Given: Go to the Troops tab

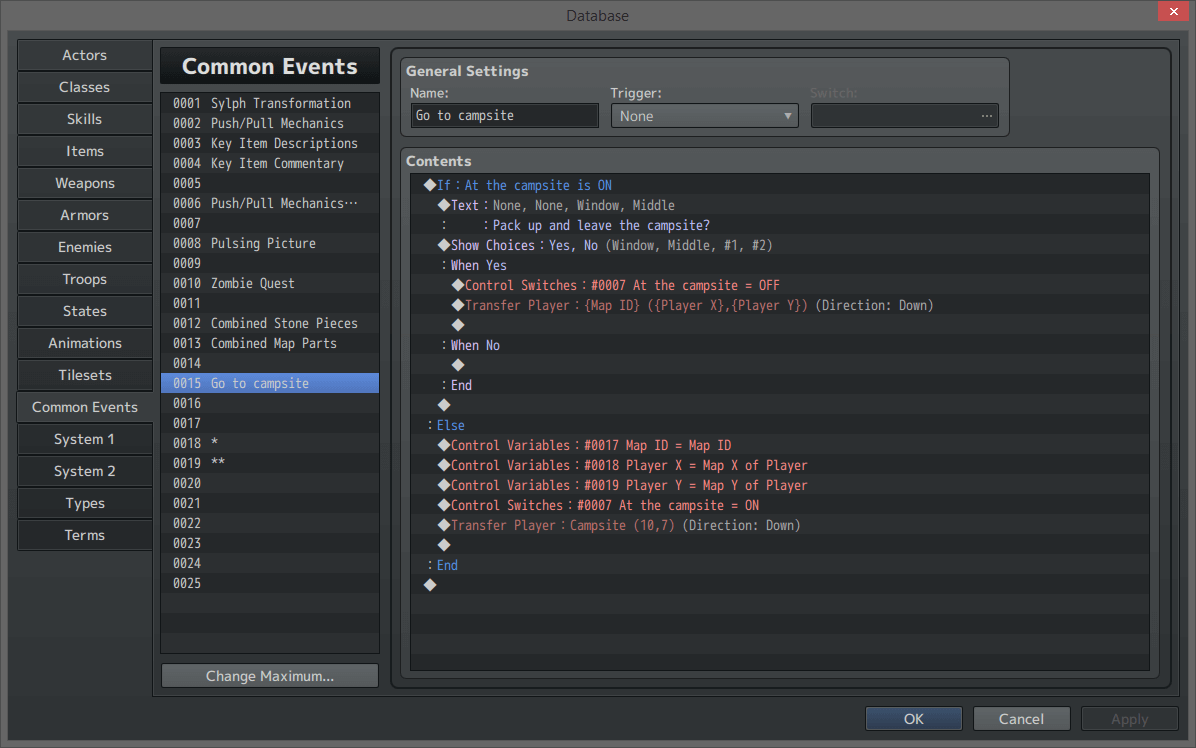Looking at the screenshot, I should [85, 279].
